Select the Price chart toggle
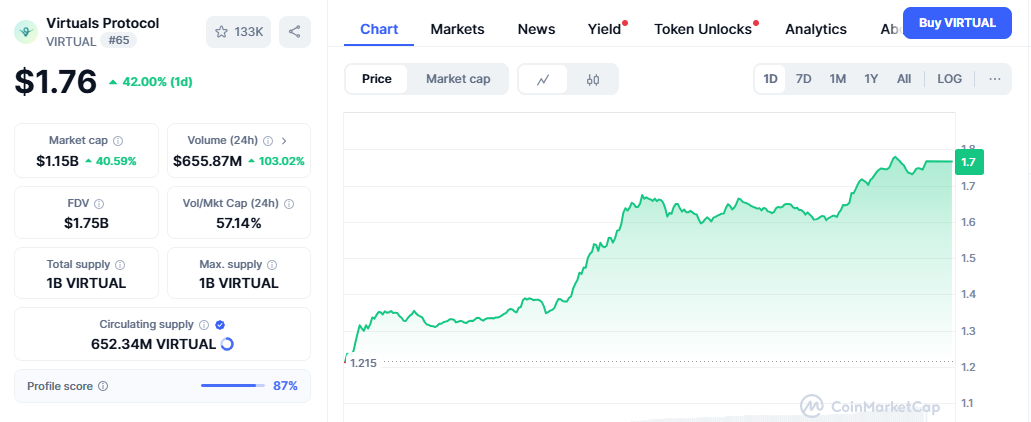This screenshot has height=422, width=1031. pos(377,79)
